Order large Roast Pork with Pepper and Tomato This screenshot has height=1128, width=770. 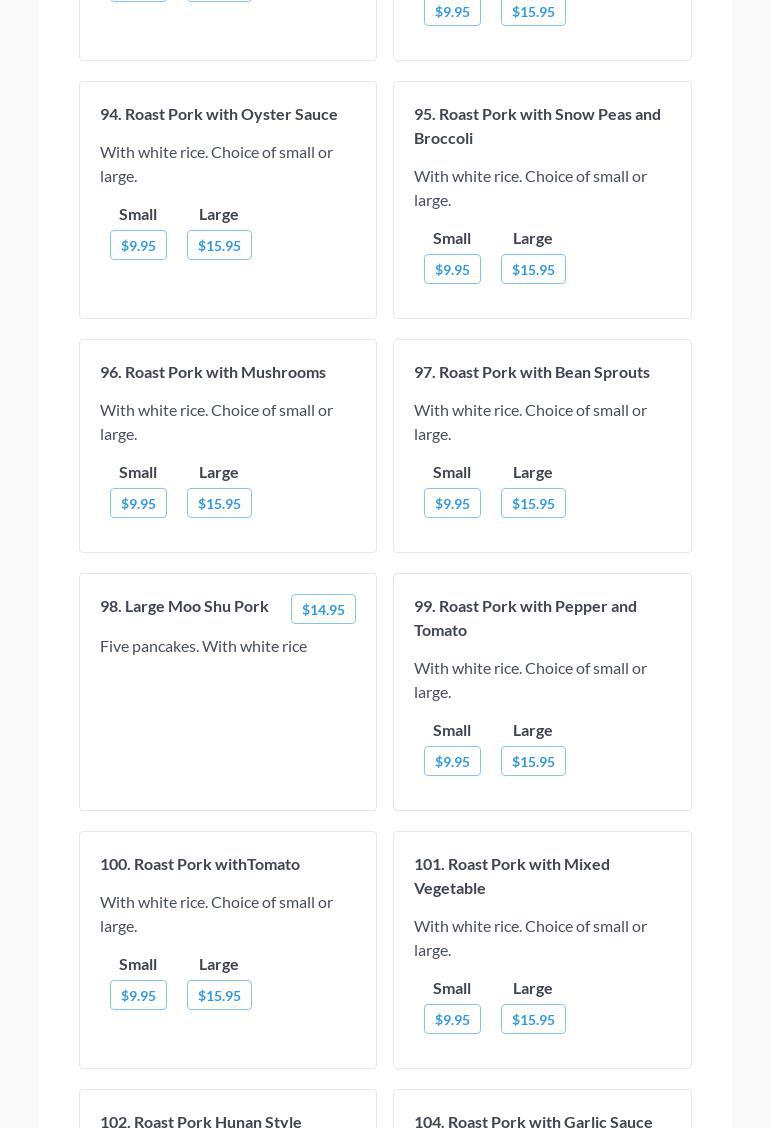533,761
